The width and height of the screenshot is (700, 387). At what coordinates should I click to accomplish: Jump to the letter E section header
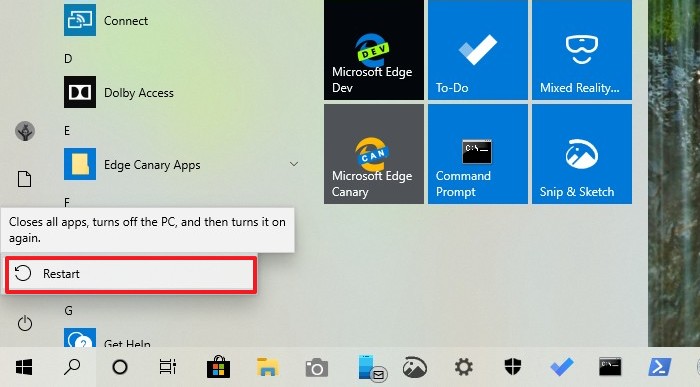point(67,130)
